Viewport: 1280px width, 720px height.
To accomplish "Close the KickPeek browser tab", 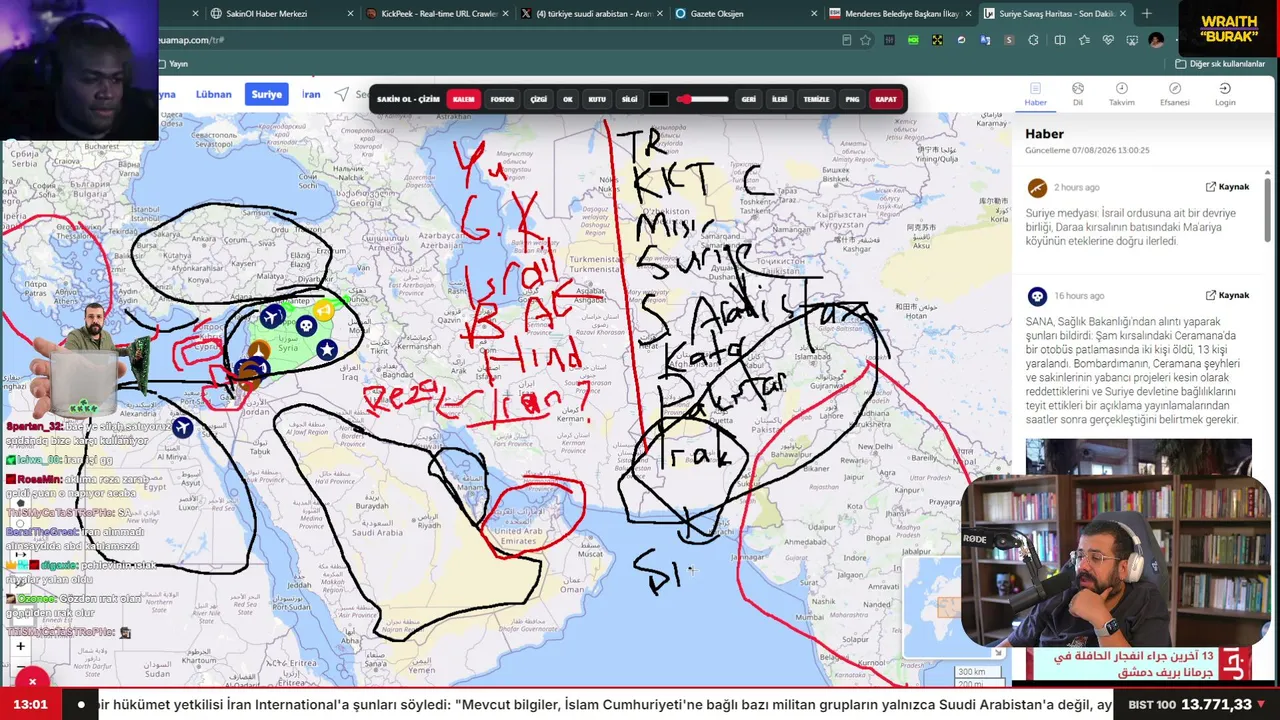I will pyautogui.click(x=504, y=14).
